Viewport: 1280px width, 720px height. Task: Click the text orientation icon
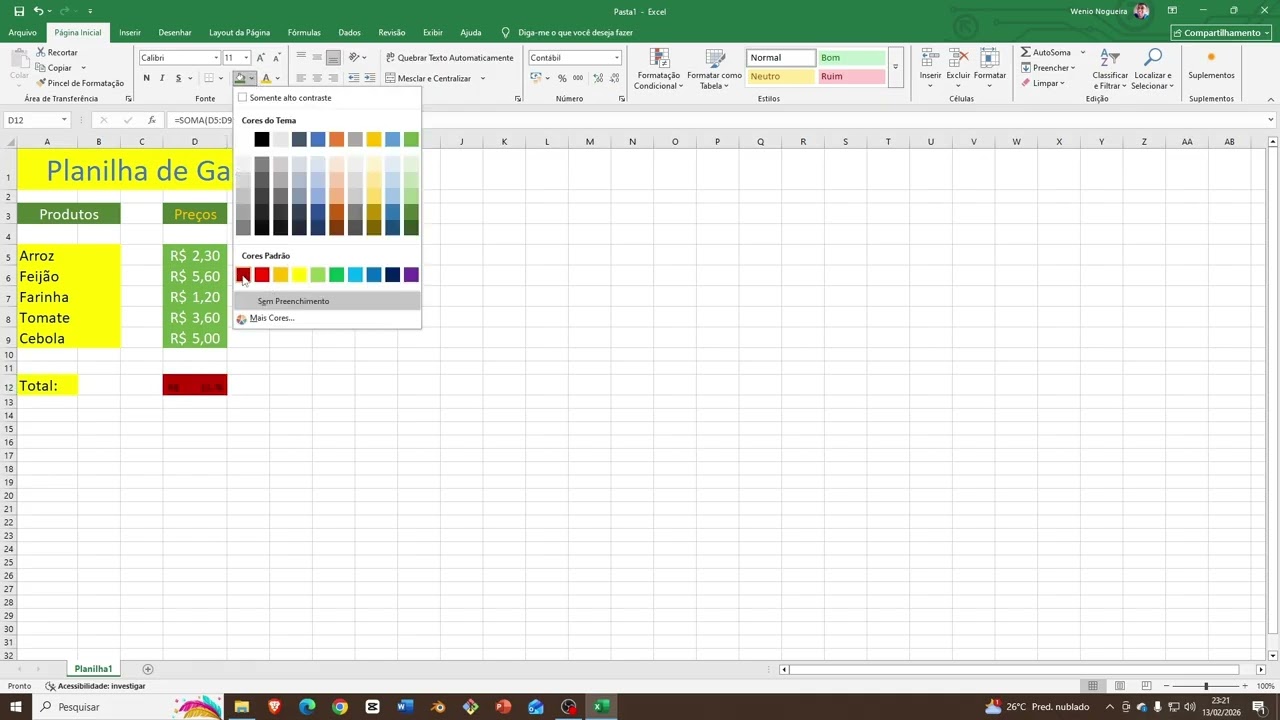click(354, 58)
